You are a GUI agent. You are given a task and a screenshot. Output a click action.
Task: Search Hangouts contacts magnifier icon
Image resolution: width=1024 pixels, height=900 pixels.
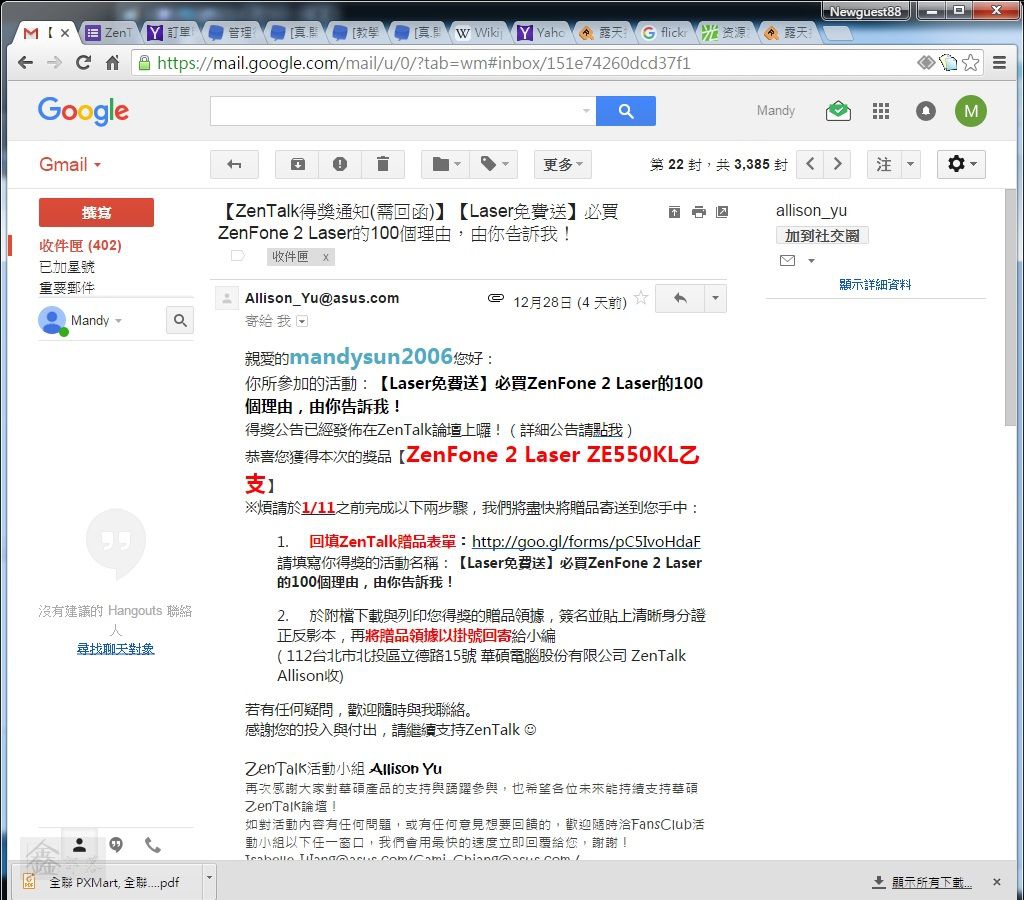(180, 321)
